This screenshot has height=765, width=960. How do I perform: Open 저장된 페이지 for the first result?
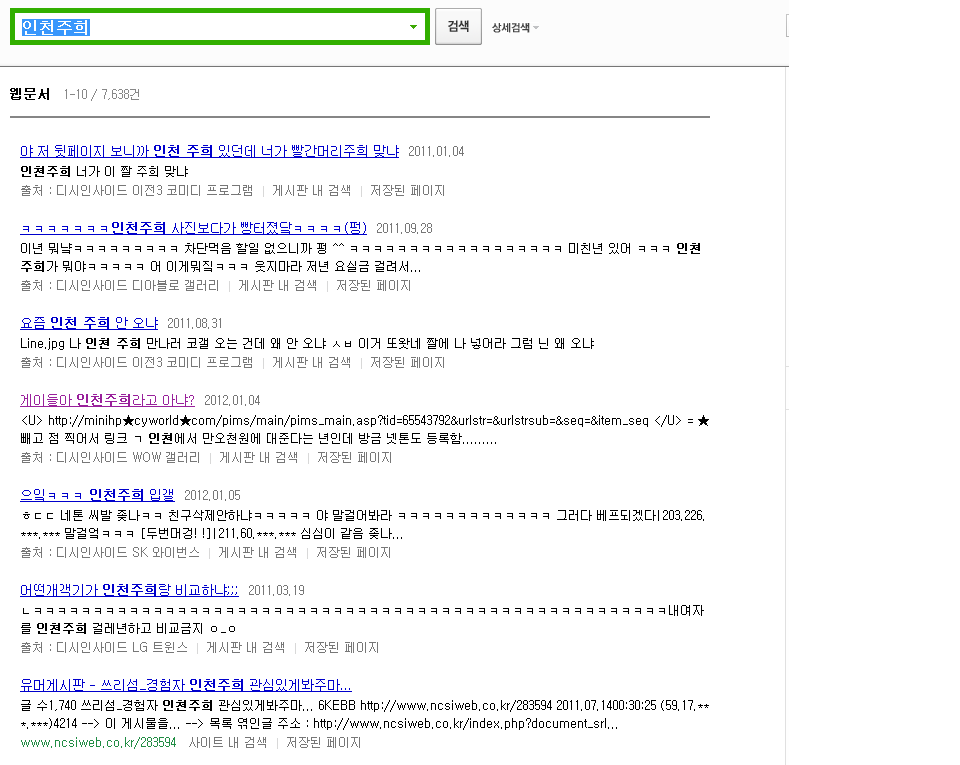coord(407,190)
